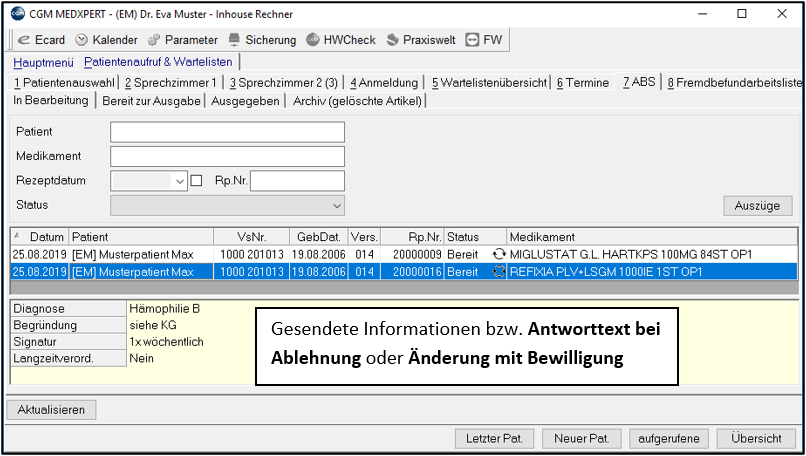Click the status sync icon in REFIXIA row
The height and width of the screenshot is (456, 806).
click(499, 271)
